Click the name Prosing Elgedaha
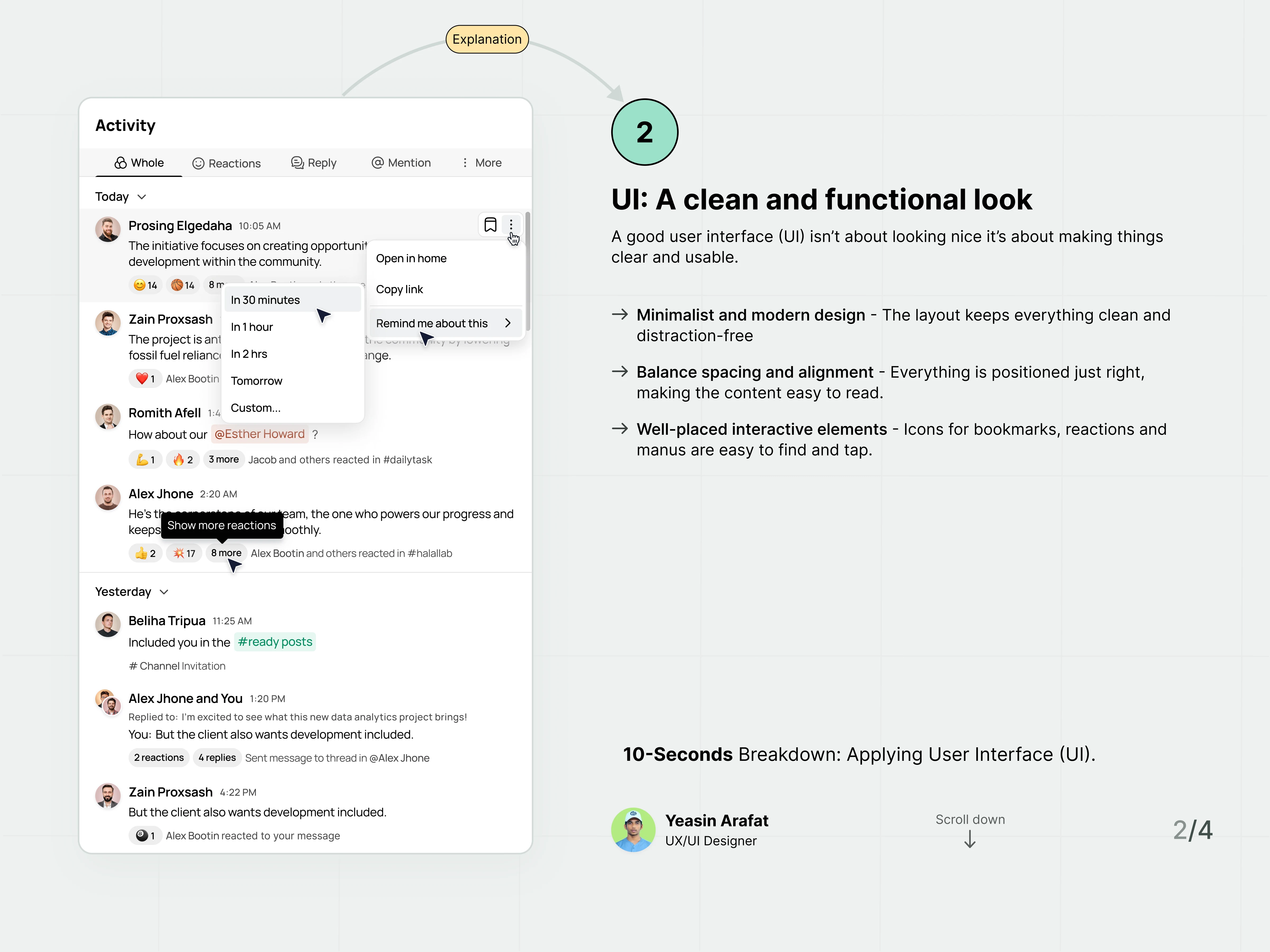 [x=180, y=226]
